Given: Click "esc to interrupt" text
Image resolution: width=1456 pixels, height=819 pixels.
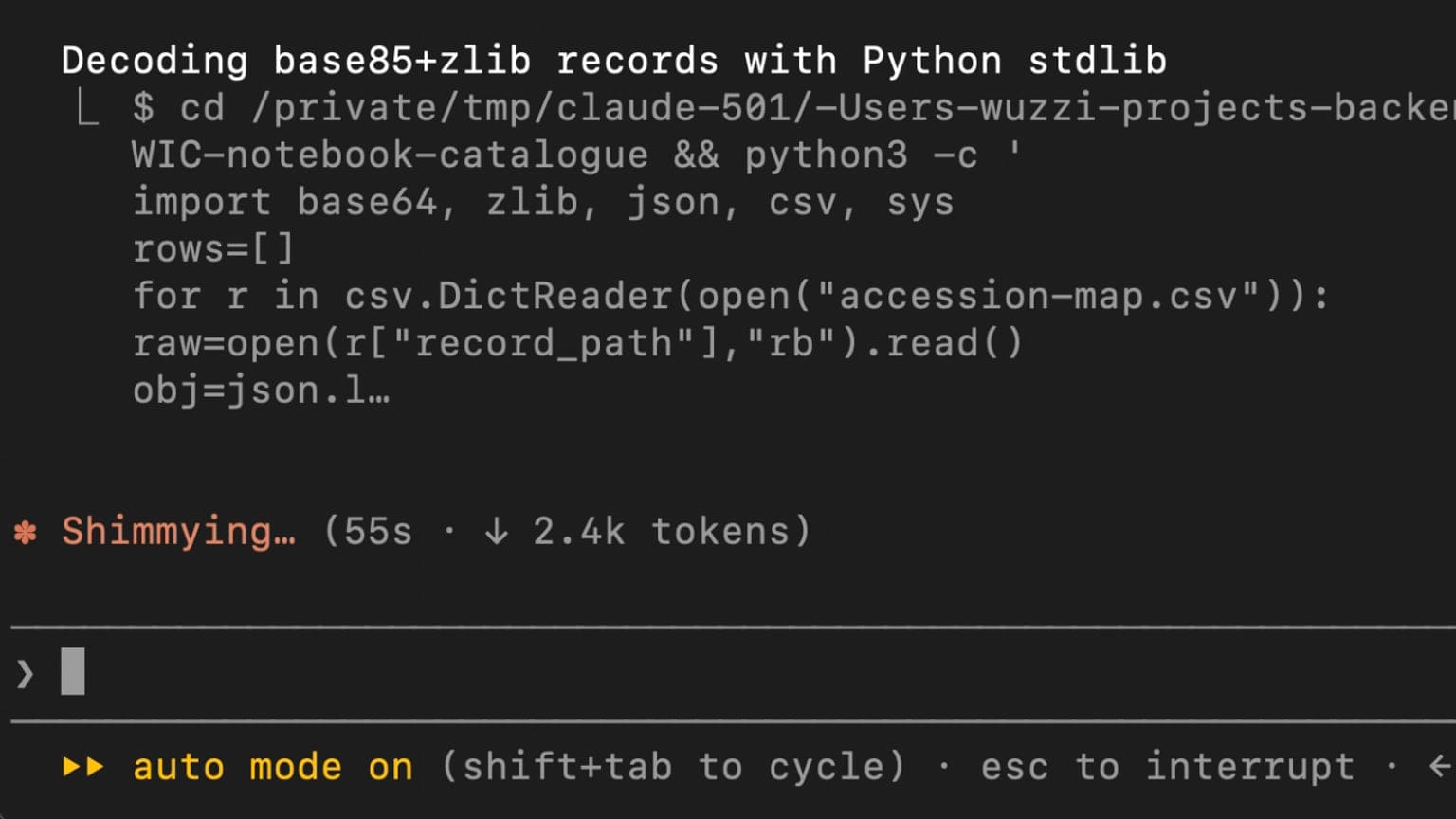Looking at the screenshot, I should [1168, 766].
